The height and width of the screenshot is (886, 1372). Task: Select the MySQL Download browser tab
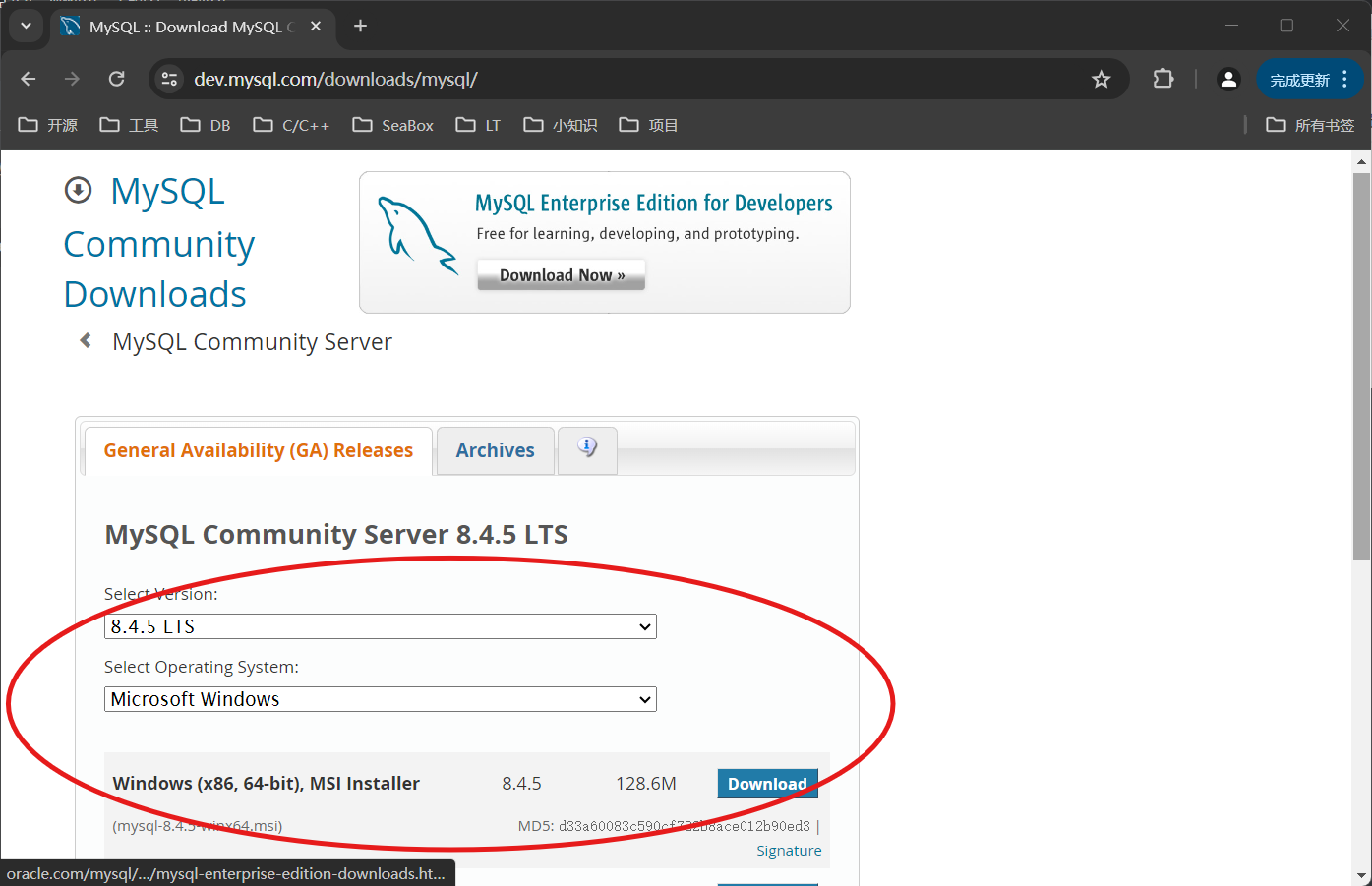click(192, 27)
